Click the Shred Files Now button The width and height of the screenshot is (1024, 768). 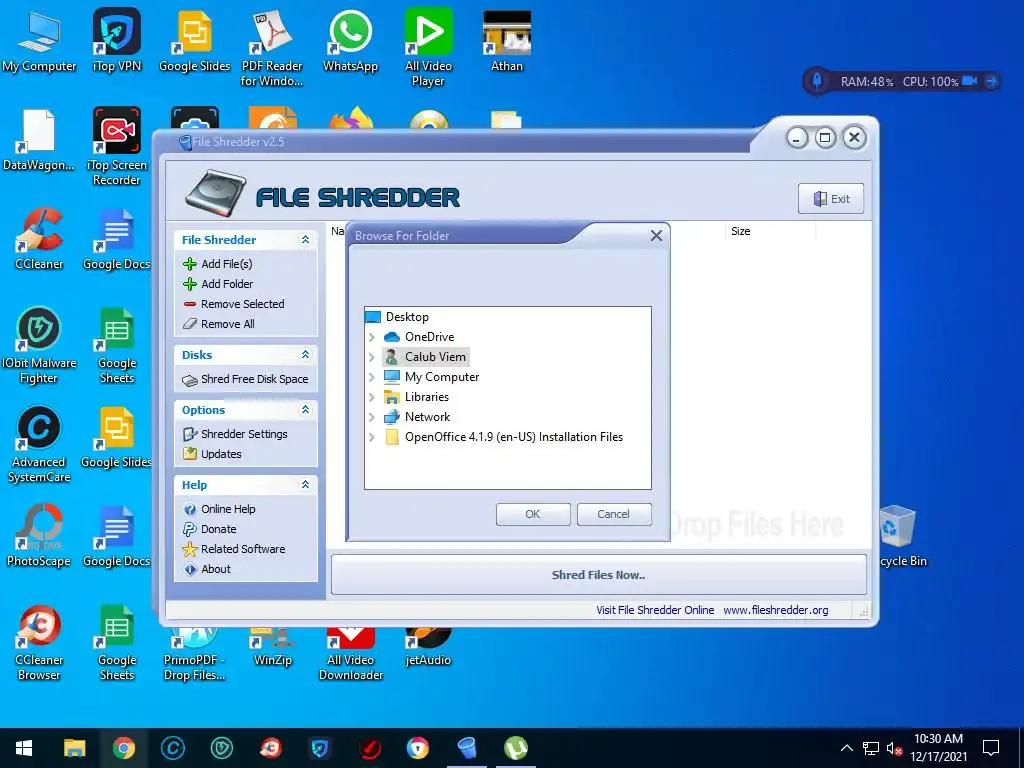(x=598, y=575)
